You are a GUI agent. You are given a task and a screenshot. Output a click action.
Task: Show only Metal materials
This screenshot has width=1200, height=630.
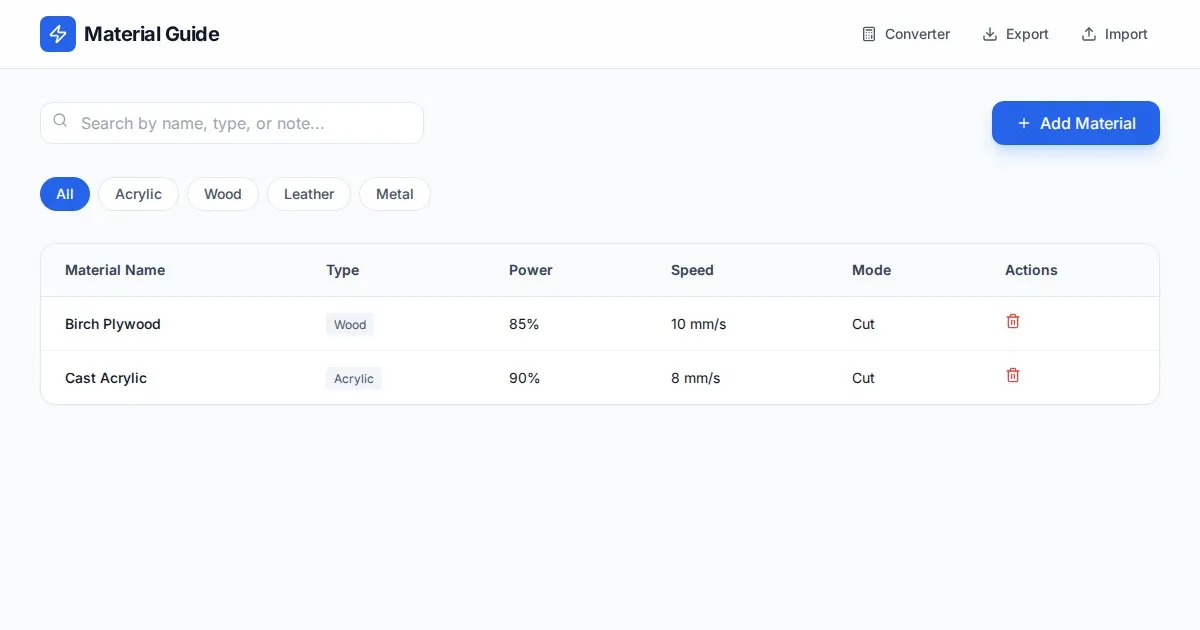pyautogui.click(x=395, y=194)
